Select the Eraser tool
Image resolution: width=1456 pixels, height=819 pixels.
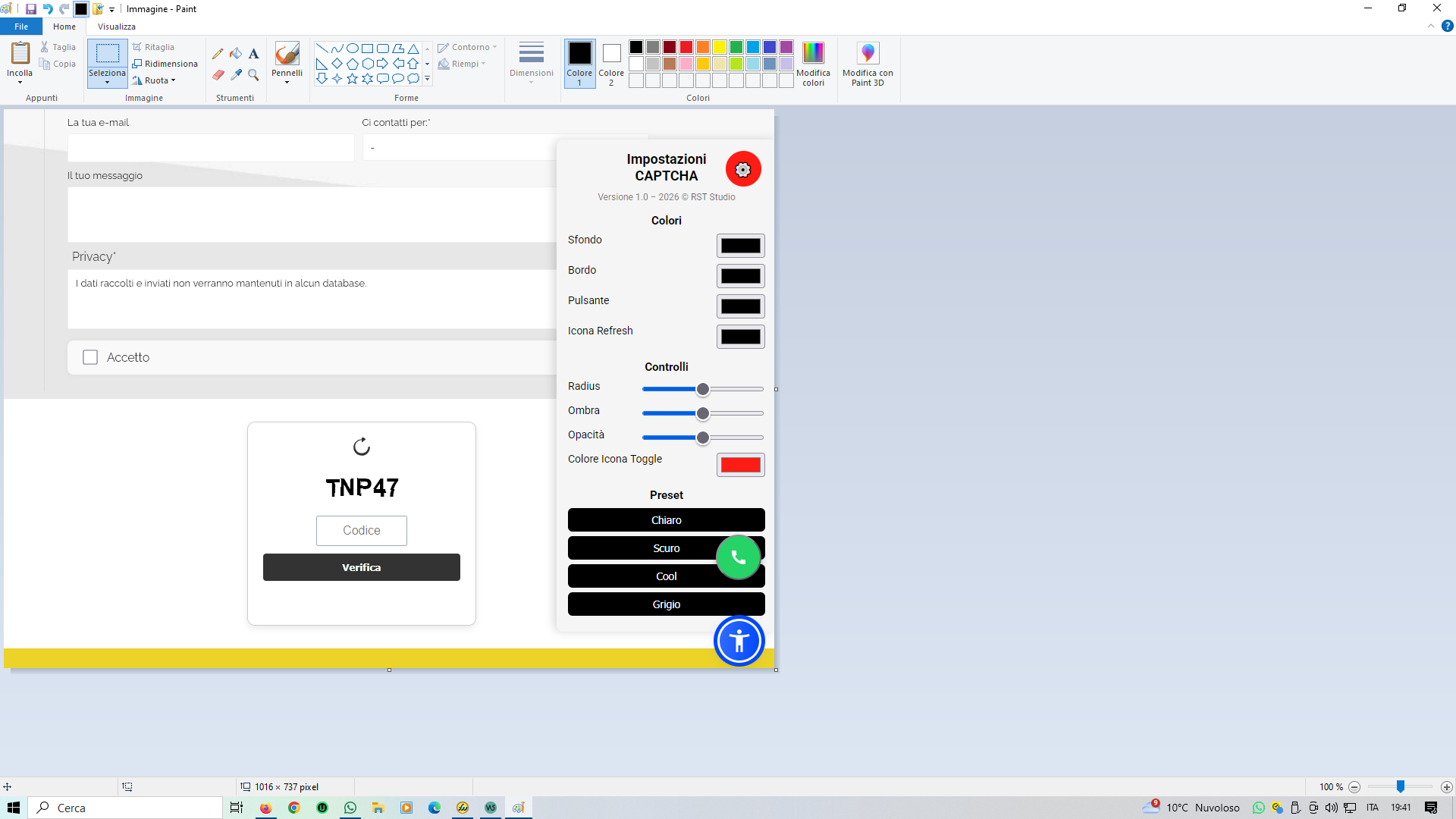(218, 75)
